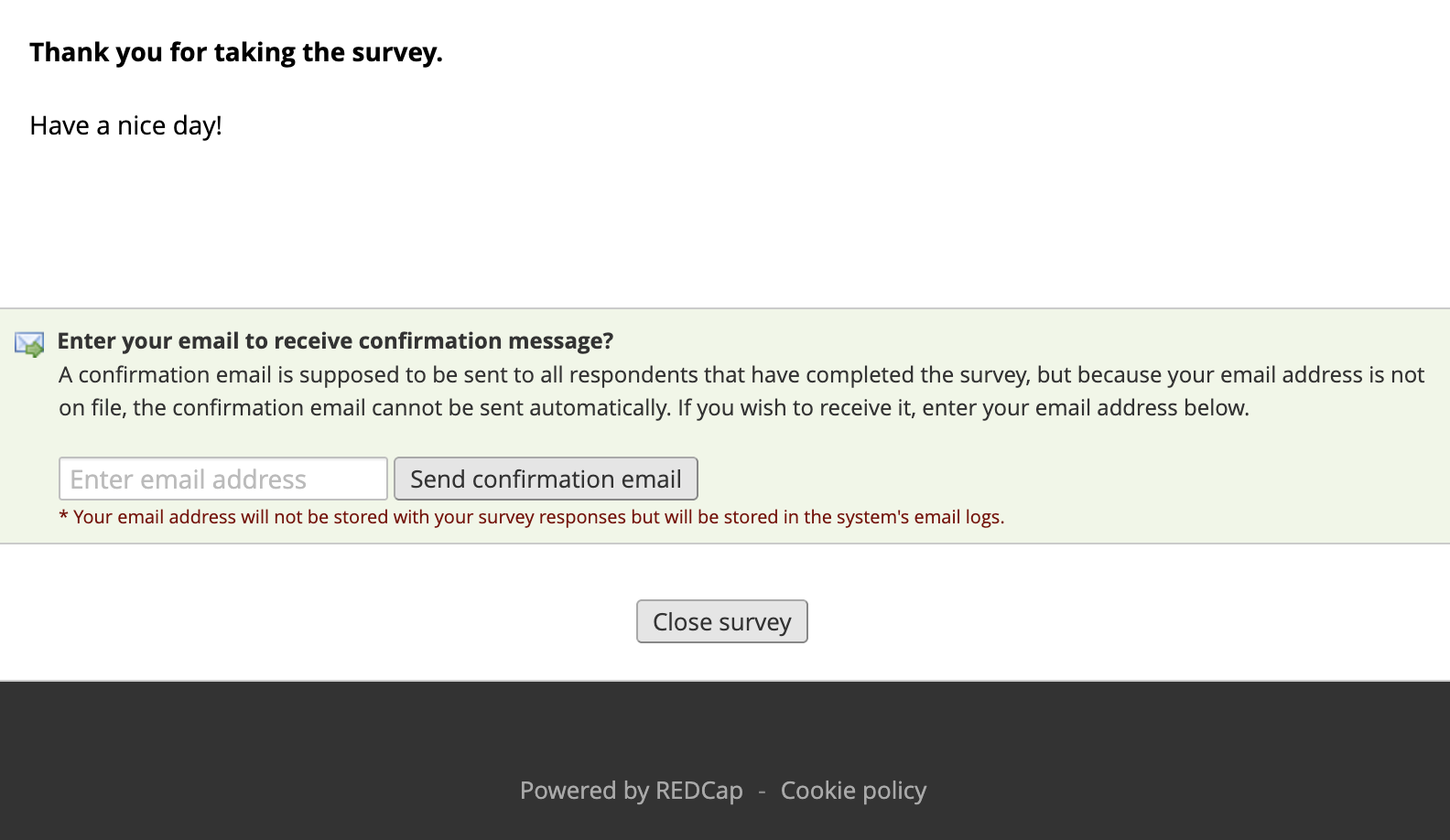Click the Close survey button
Screen dimensions: 1450x840
pos(721,621)
